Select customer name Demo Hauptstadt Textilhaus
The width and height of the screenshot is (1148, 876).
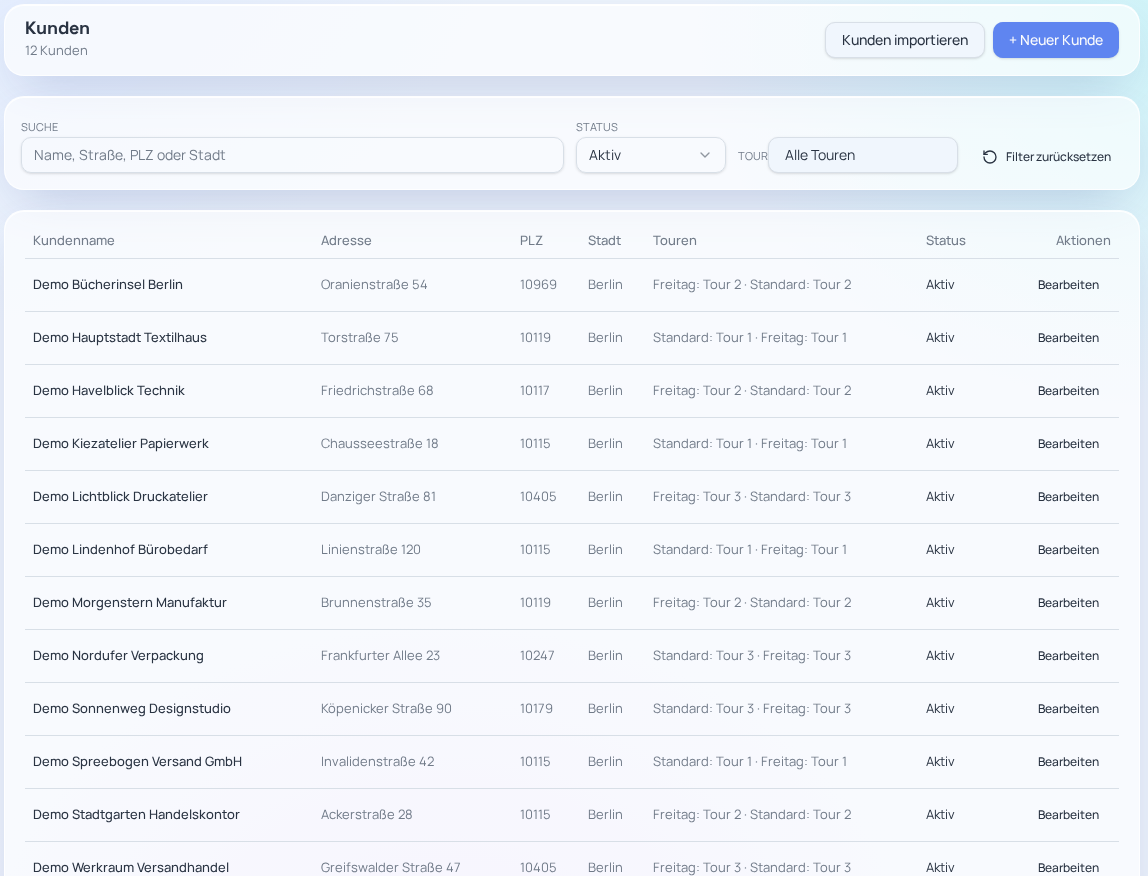pyautogui.click(x=119, y=338)
